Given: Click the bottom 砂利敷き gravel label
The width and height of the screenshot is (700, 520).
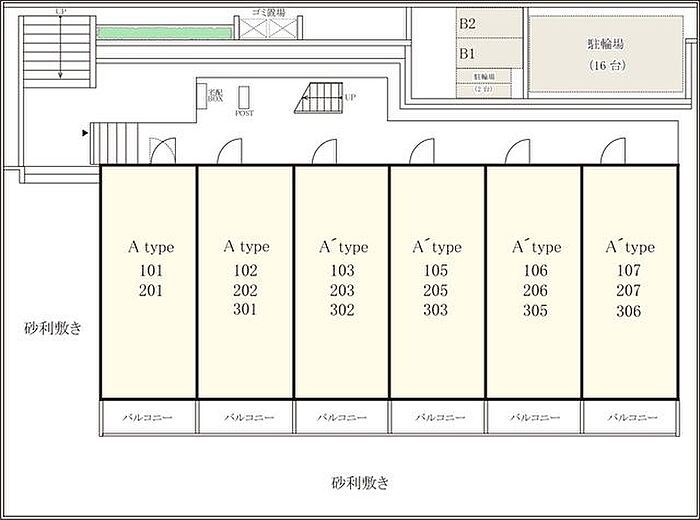Looking at the screenshot, I should (x=360, y=483).
